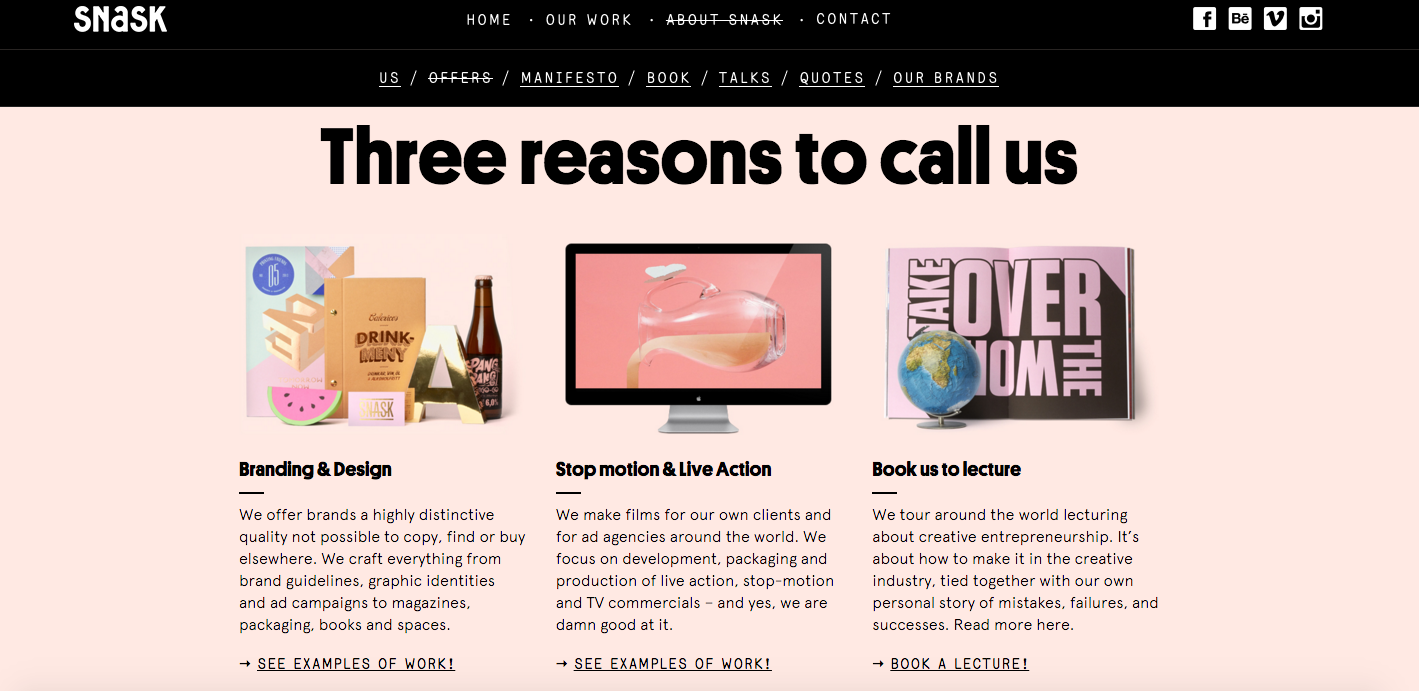Open the OUR WORK menu item
Viewport: 1419px width, 691px height.
click(589, 20)
